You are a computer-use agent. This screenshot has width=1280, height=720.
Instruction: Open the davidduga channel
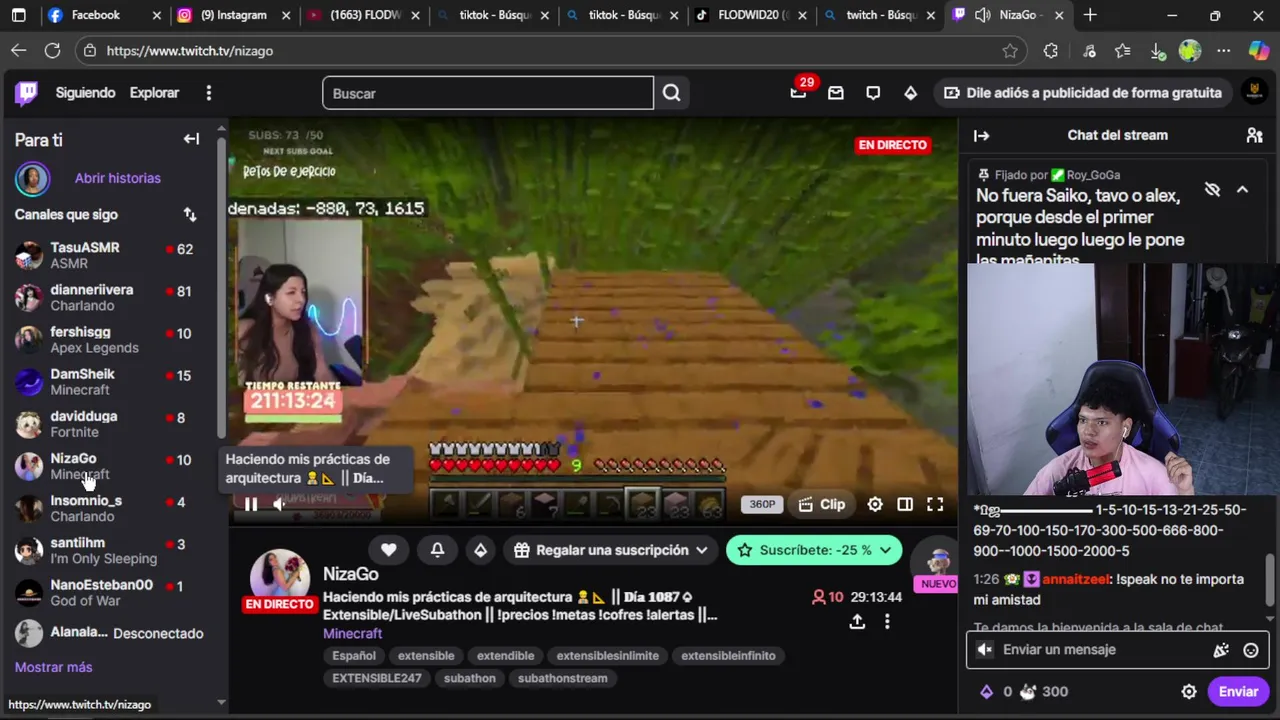click(108, 423)
